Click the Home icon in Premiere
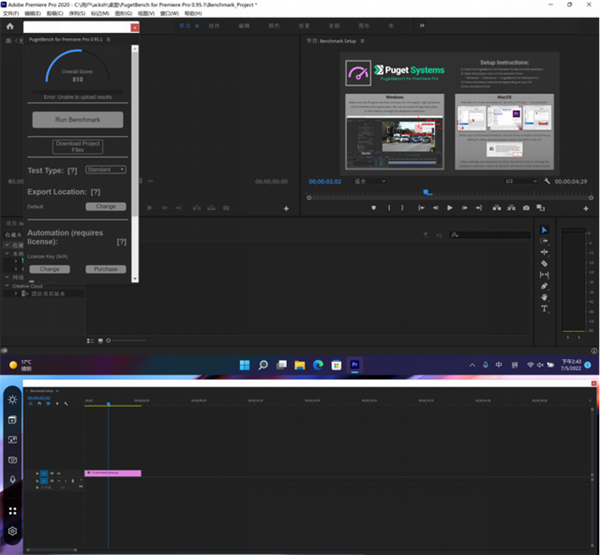The image size is (600, 555). (x=10, y=26)
